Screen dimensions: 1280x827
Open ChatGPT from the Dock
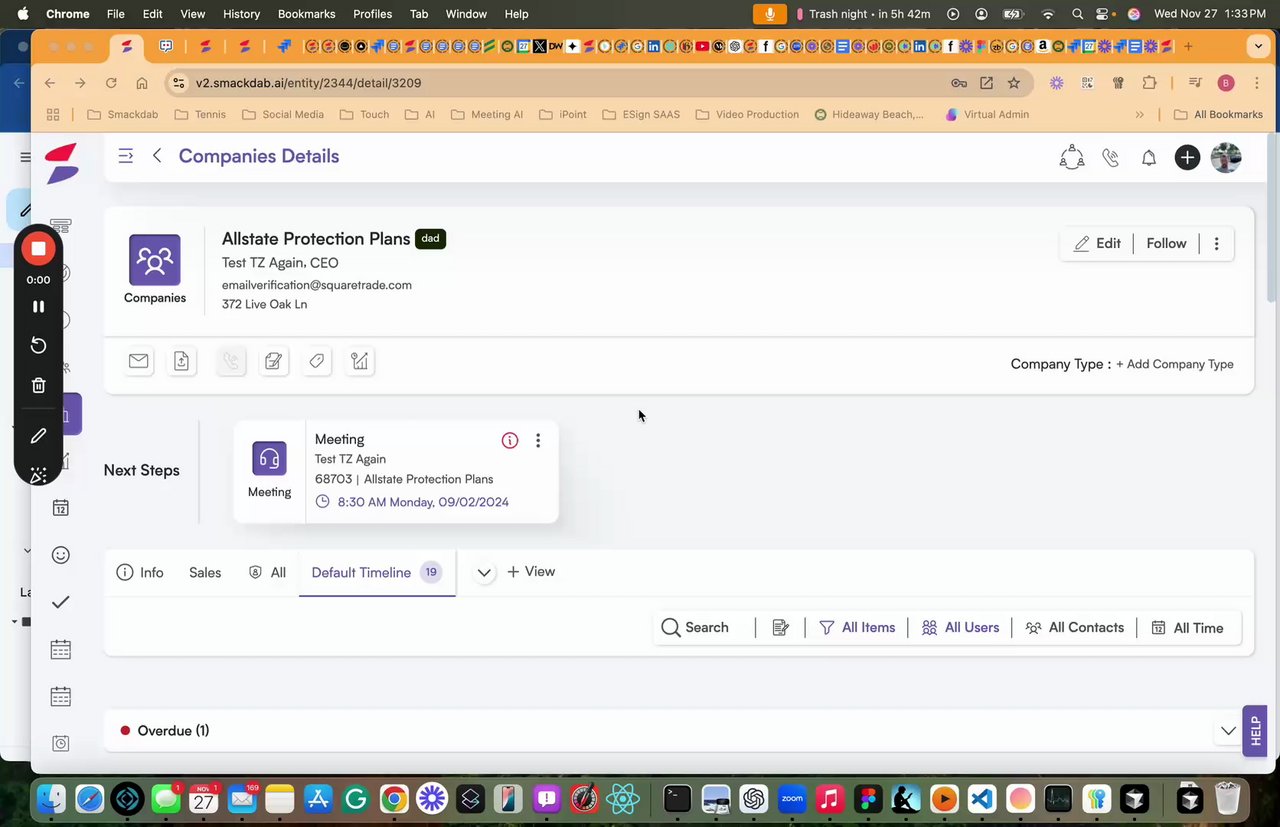coord(754,798)
